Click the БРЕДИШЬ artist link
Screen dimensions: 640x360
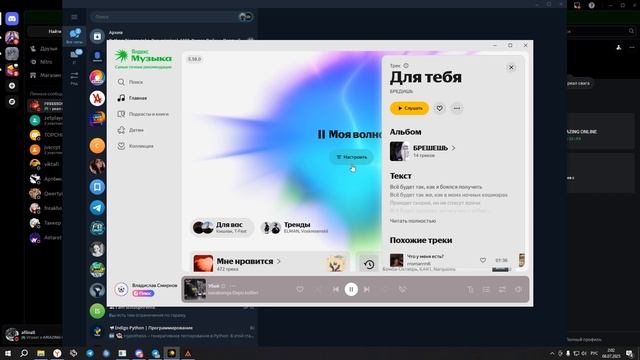401,91
